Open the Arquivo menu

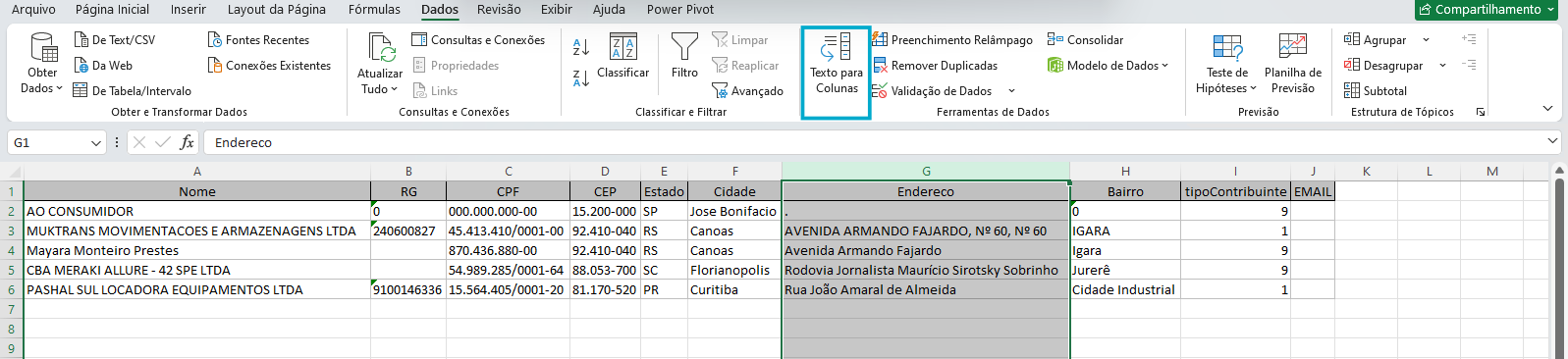[x=33, y=9]
